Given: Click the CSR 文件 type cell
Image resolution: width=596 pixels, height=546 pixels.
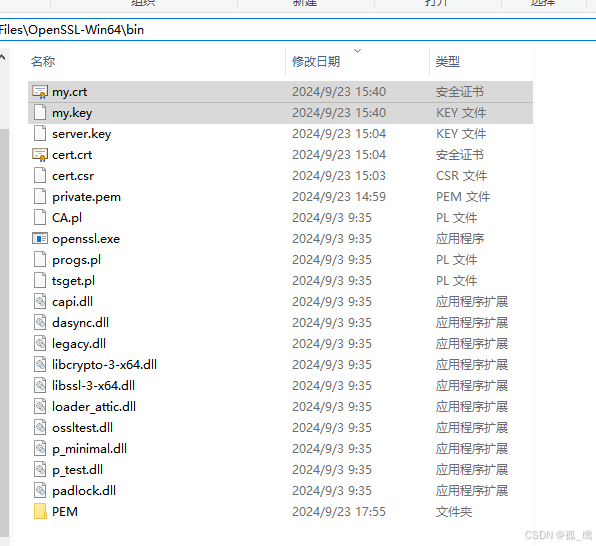Looking at the screenshot, I should [461, 176].
